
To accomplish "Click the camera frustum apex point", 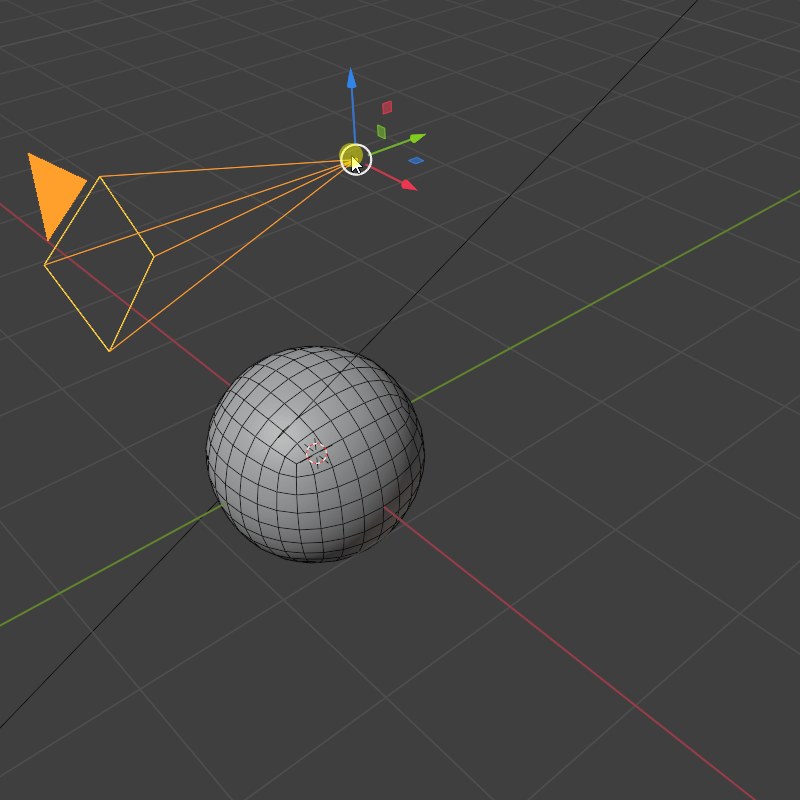I will (x=352, y=160).
